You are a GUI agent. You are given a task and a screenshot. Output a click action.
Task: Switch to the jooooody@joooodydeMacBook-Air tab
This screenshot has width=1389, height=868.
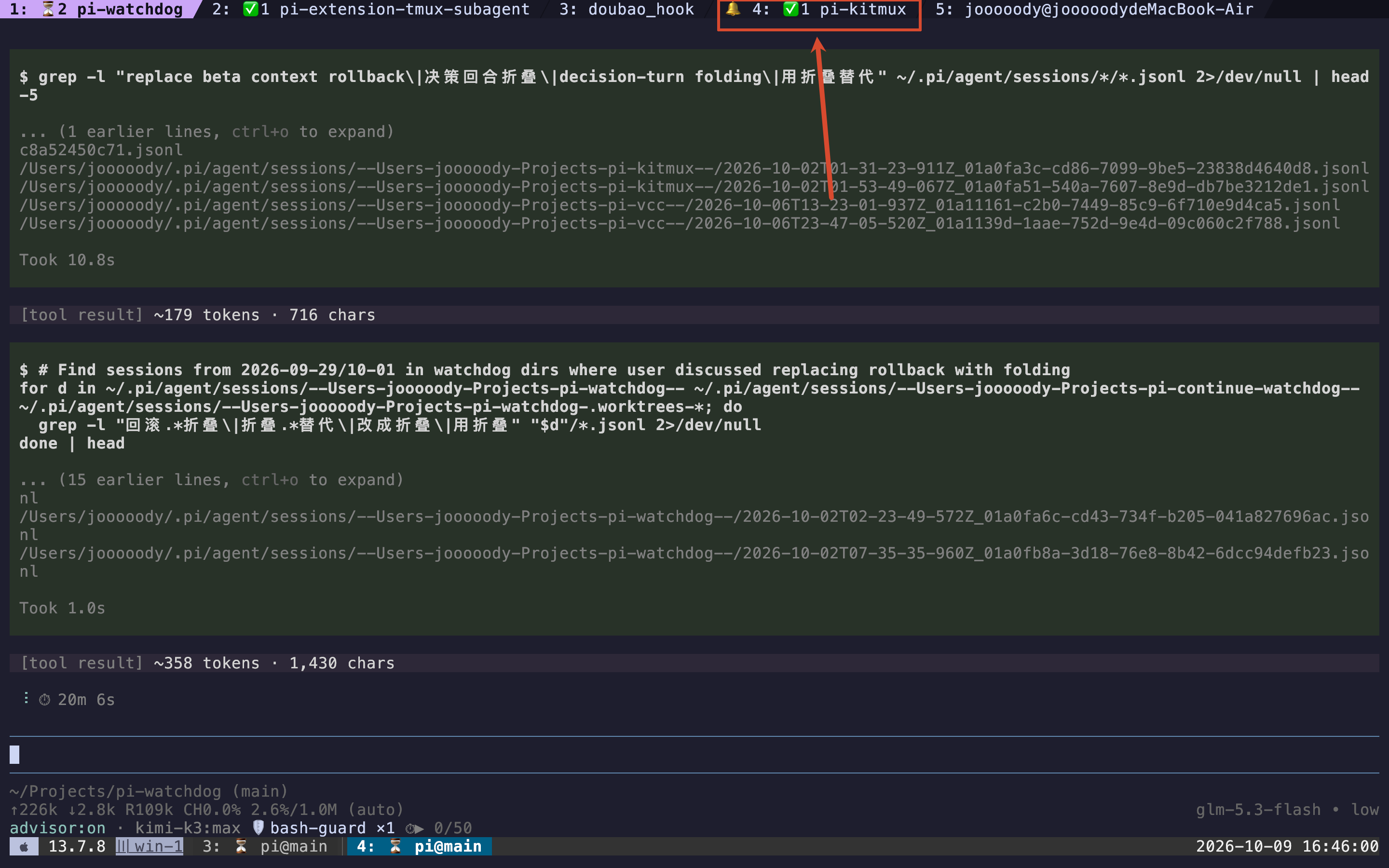(1094, 9)
